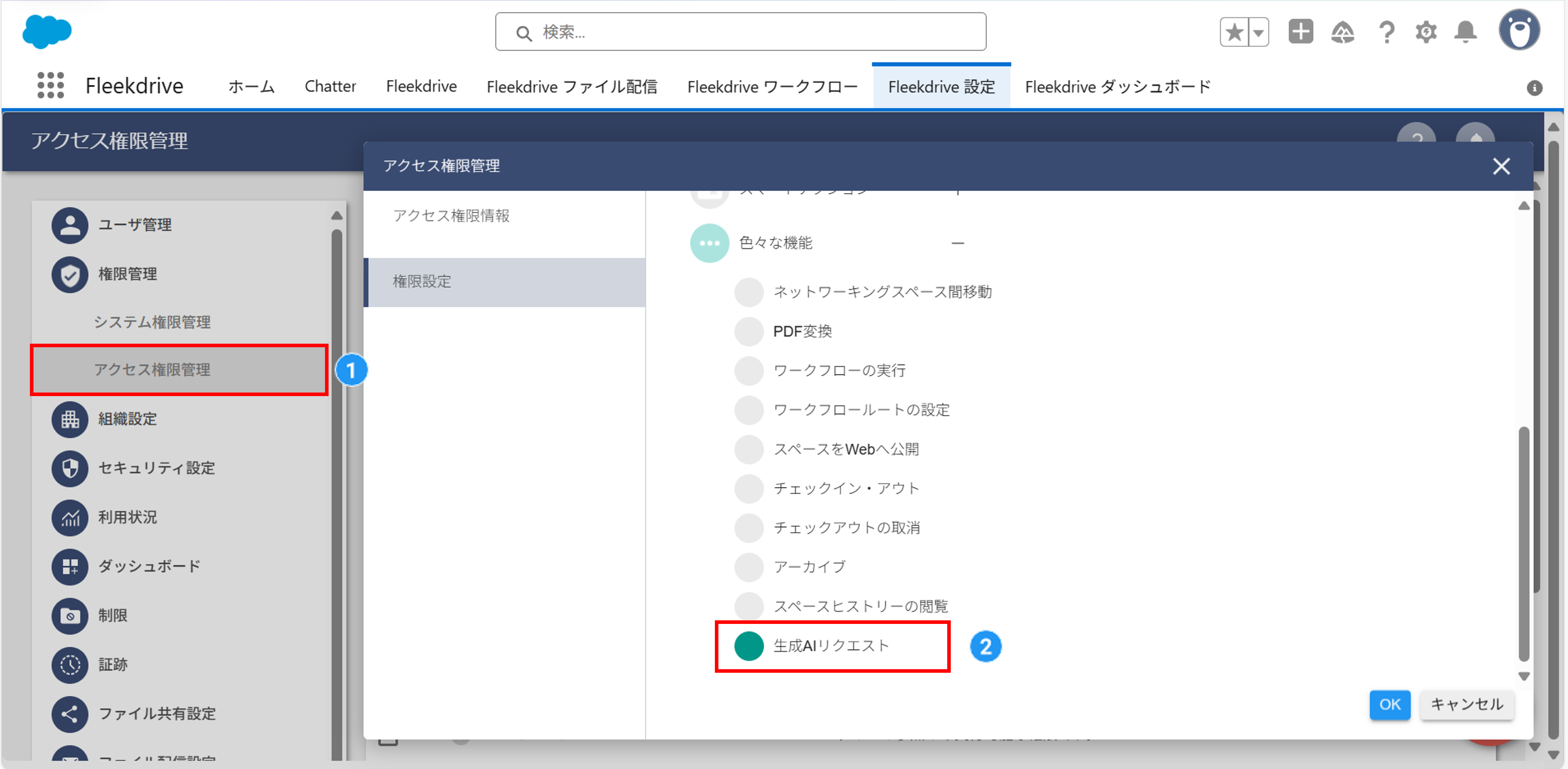Toggle アーカイブ permission

pos(749,567)
